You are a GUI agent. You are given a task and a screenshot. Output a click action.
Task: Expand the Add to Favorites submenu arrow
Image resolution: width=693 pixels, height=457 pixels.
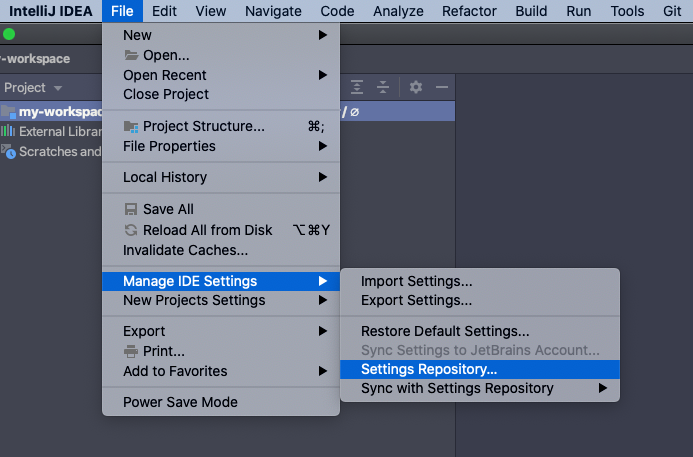(x=323, y=371)
